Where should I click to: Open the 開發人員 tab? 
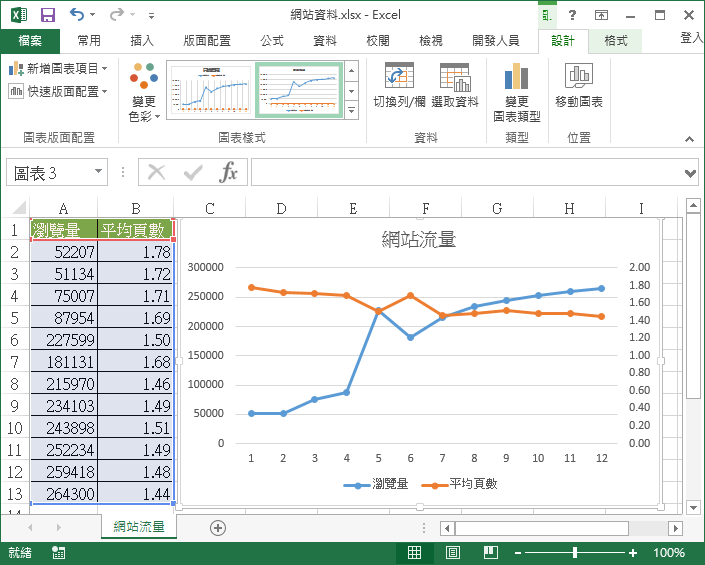coord(495,41)
